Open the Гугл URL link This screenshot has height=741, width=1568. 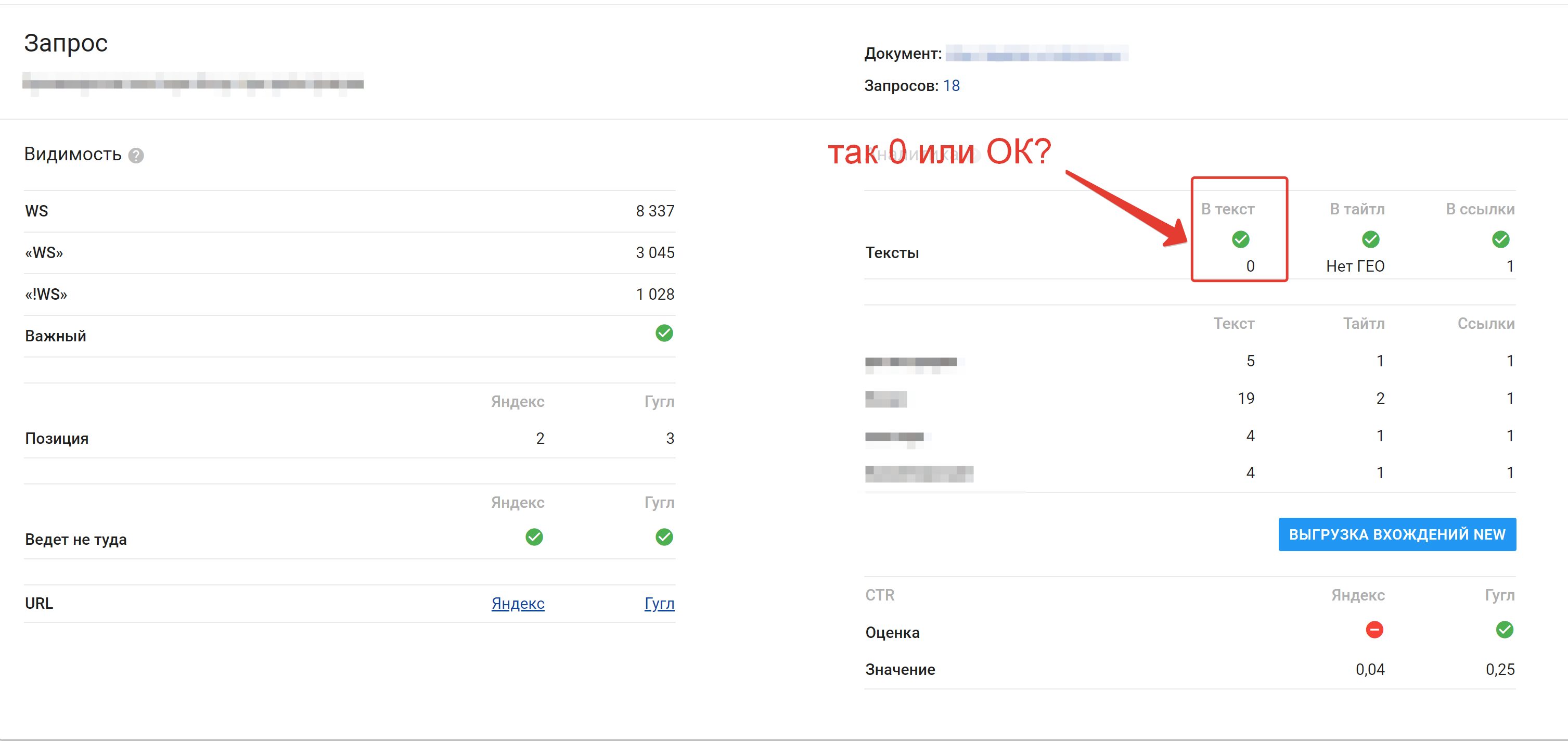click(x=659, y=604)
